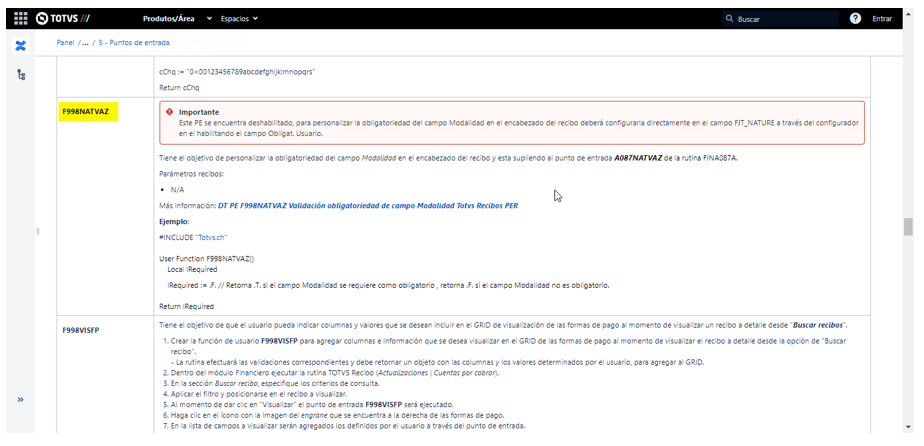Screen dimensions: 924x446
Task: Click the vertical scrollbar thumb
Action: point(908,226)
